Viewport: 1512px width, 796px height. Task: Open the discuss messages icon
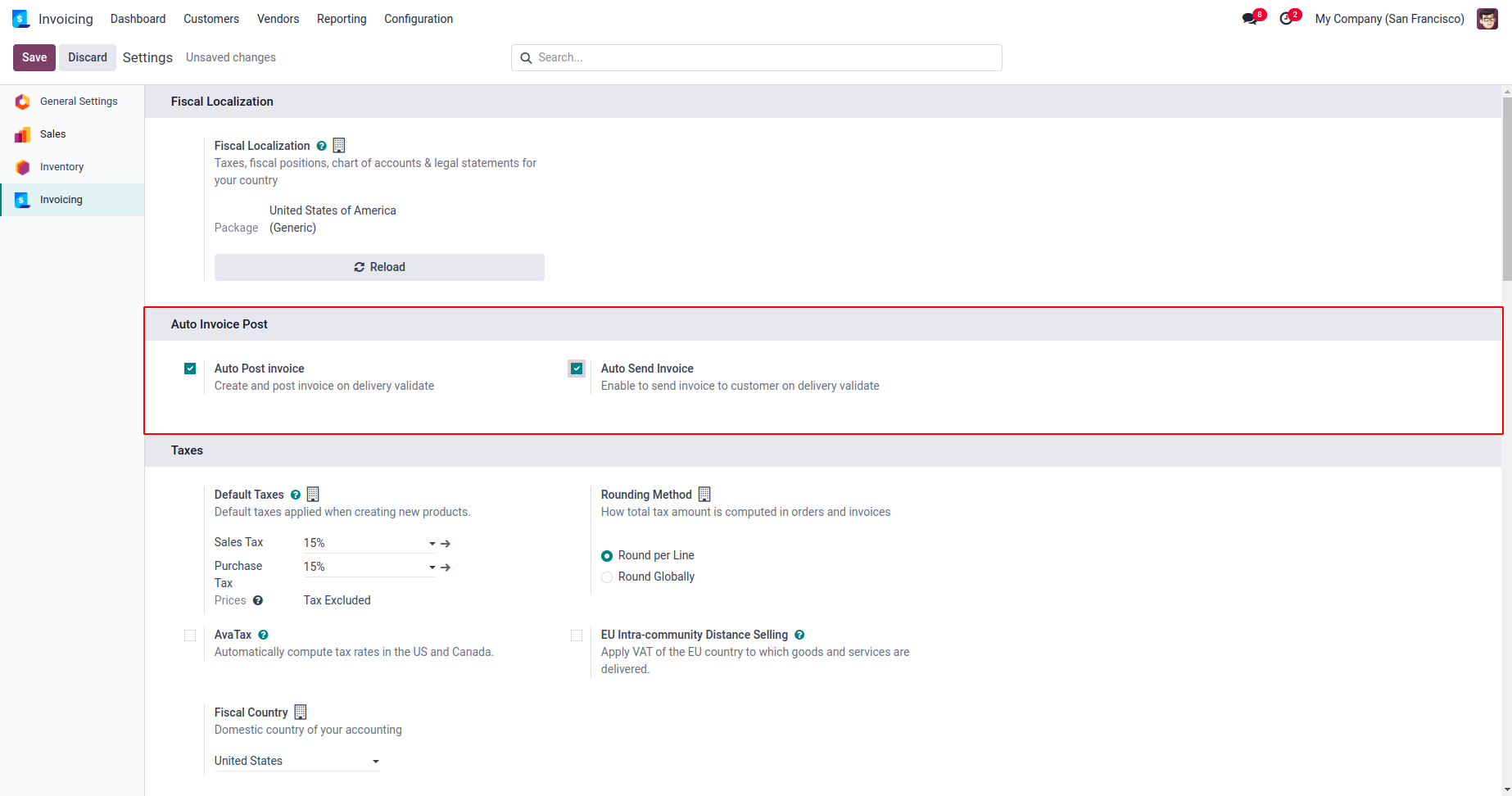coord(1250,19)
